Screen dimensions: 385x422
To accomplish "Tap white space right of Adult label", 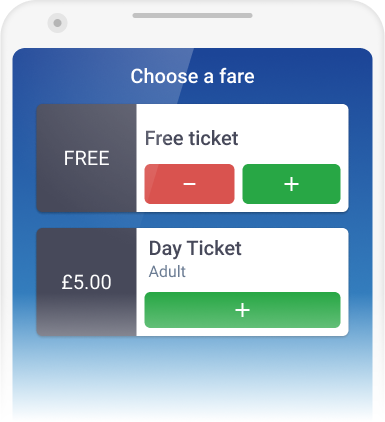I will pos(263,271).
